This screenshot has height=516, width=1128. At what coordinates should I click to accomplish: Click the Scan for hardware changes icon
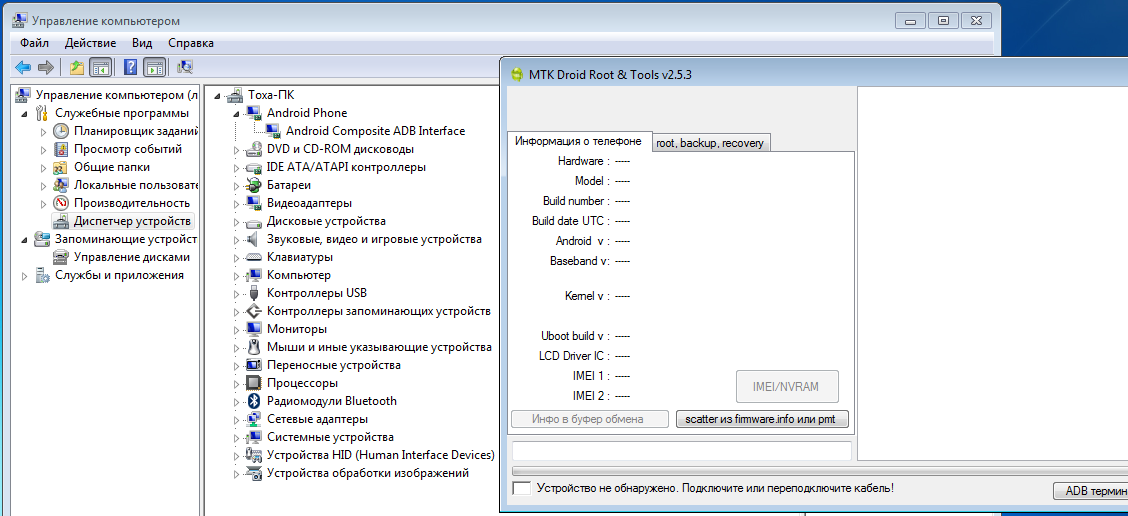point(185,67)
